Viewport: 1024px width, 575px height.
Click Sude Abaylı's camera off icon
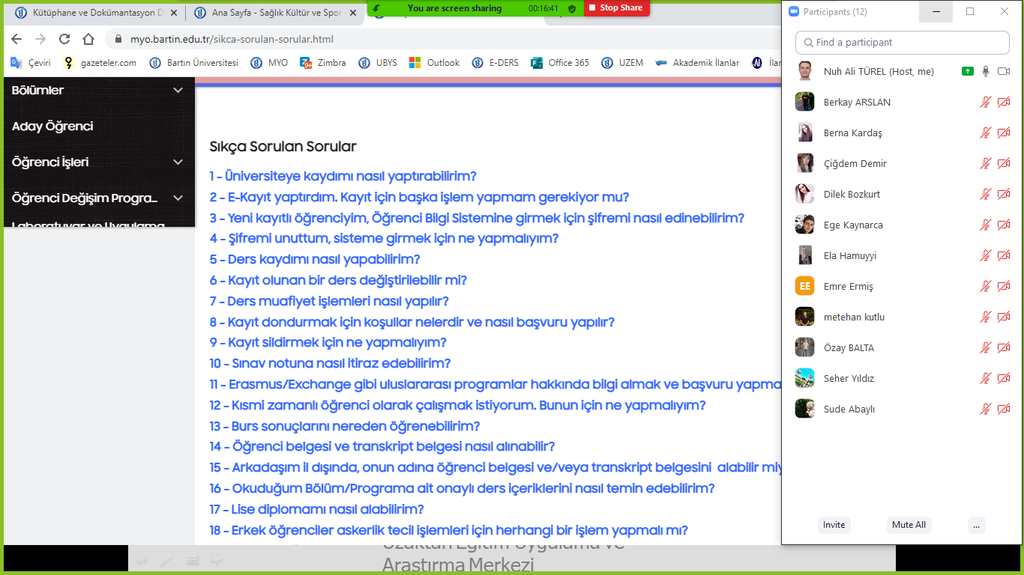coord(1004,409)
